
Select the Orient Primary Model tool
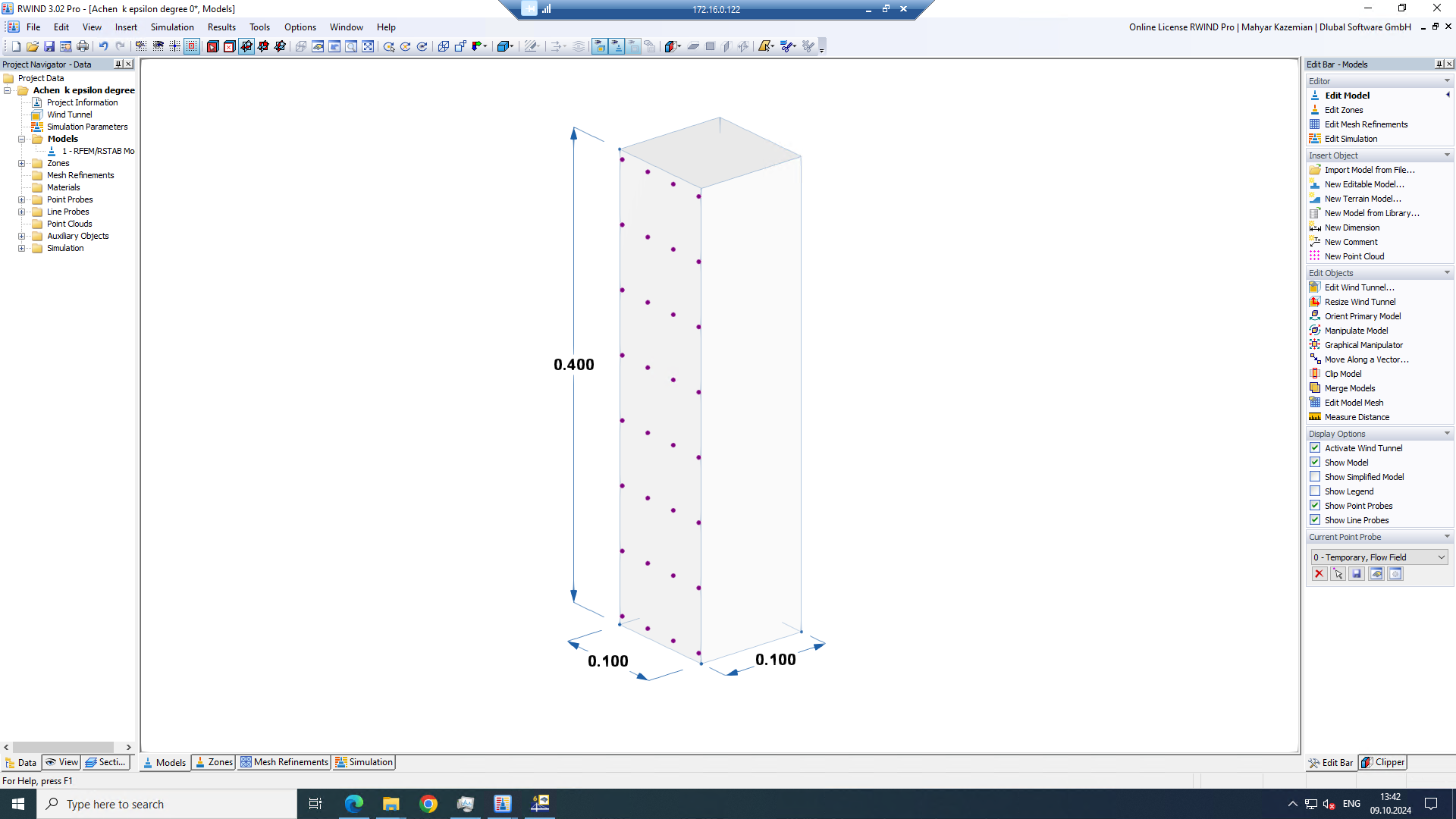[1362, 316]
